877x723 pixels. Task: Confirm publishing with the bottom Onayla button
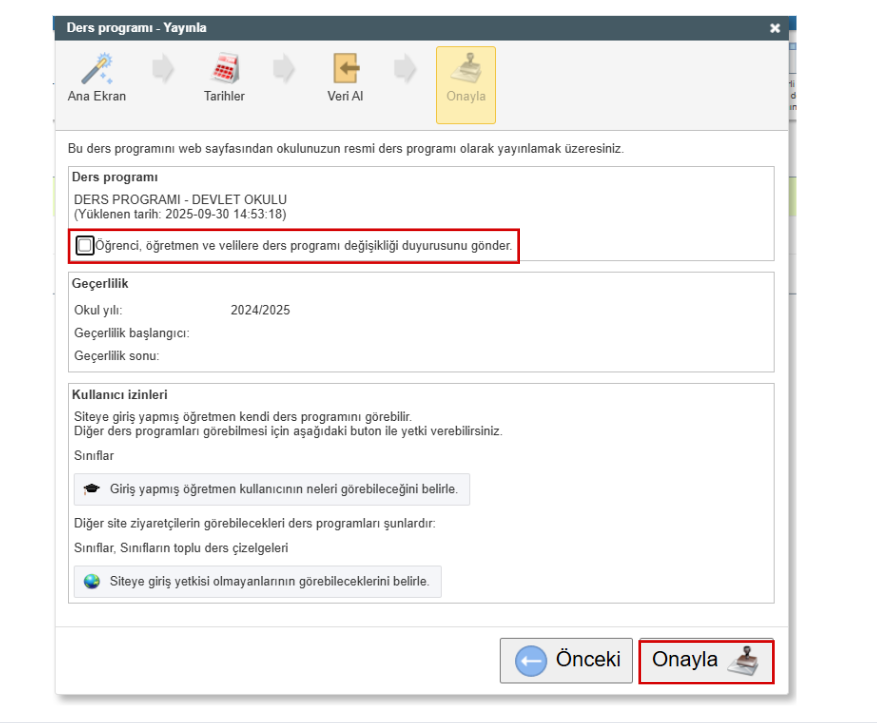pos(706,661)
